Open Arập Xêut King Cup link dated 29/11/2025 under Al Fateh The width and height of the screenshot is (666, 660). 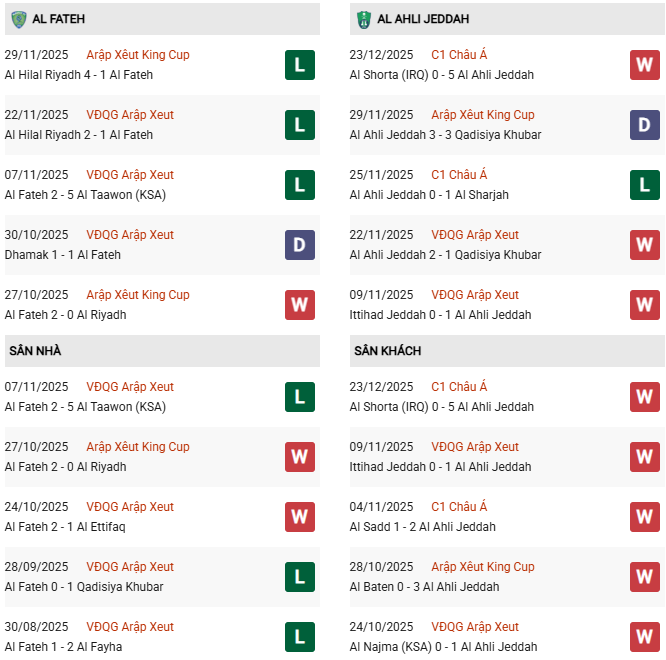click(137, 55)
